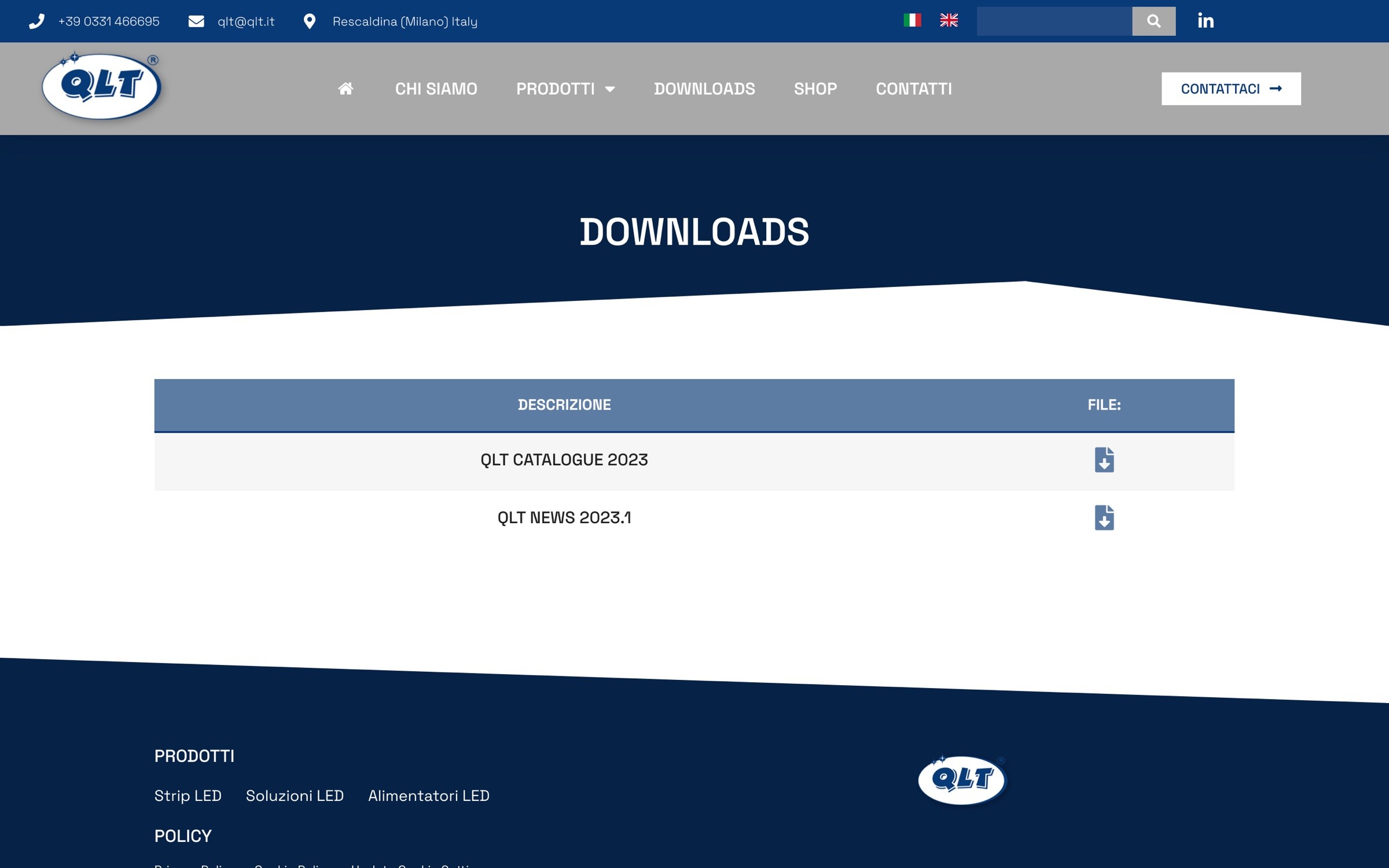Click the map pin location icon
Screen dimensions: 1389x868
click(310, 21)
